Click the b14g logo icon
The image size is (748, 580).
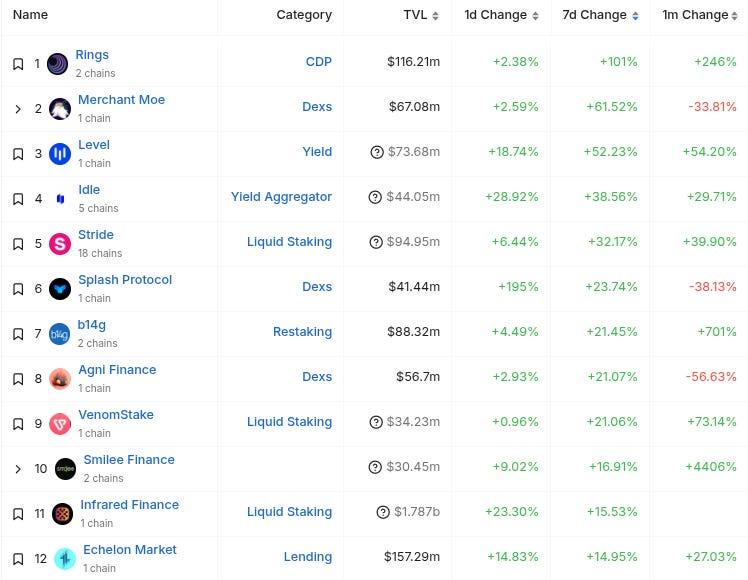pyautogui.click(x=60, y=334)
